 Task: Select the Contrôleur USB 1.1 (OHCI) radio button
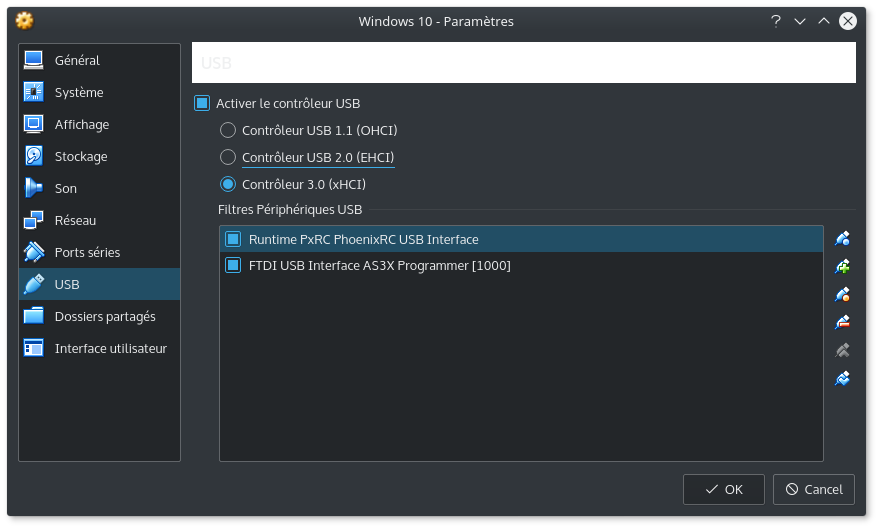pyautogui.click(x=228, y=130)
